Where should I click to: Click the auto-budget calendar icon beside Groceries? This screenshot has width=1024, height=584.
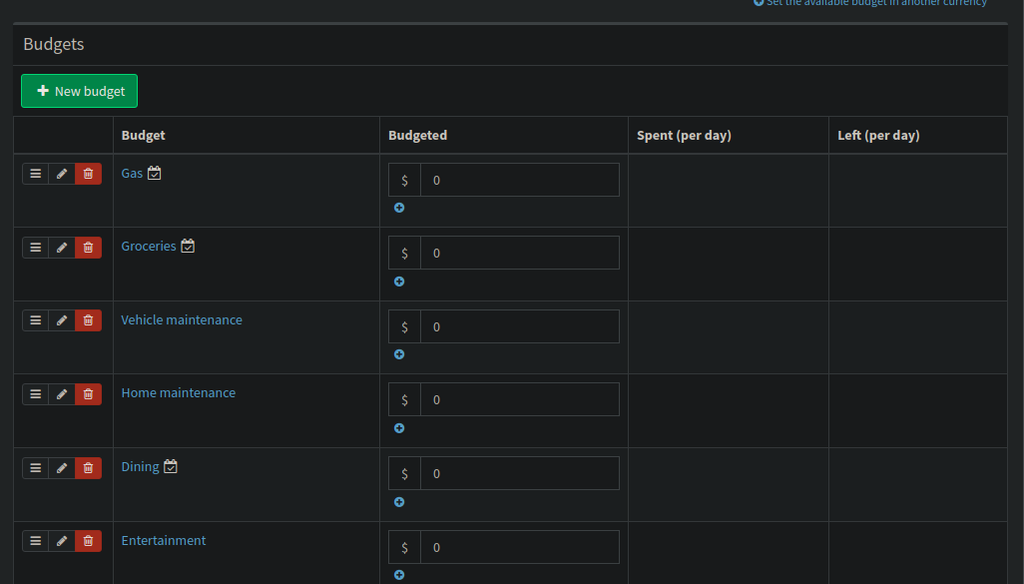click(187, 246)
